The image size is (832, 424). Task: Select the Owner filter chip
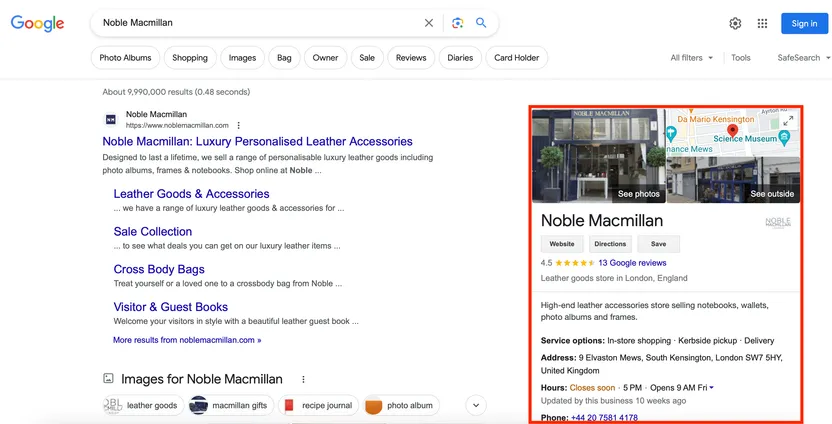point(325,58)
